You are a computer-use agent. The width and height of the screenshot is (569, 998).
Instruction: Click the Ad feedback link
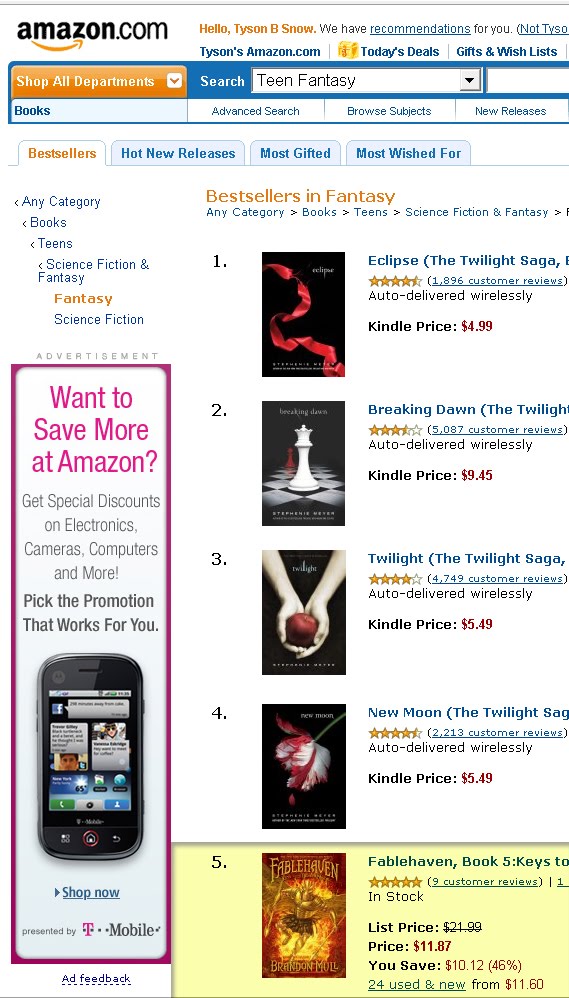click(x=96, y=979)
